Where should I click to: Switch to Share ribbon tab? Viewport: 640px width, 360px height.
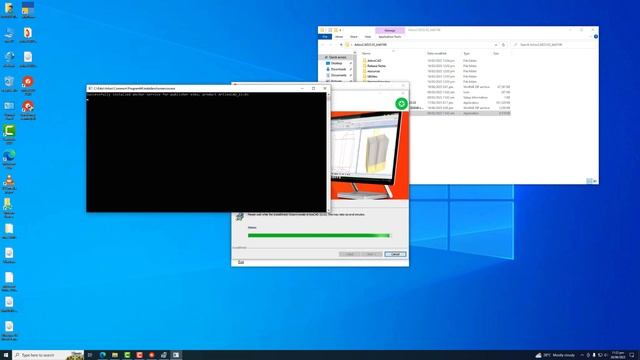click(353, 37)
